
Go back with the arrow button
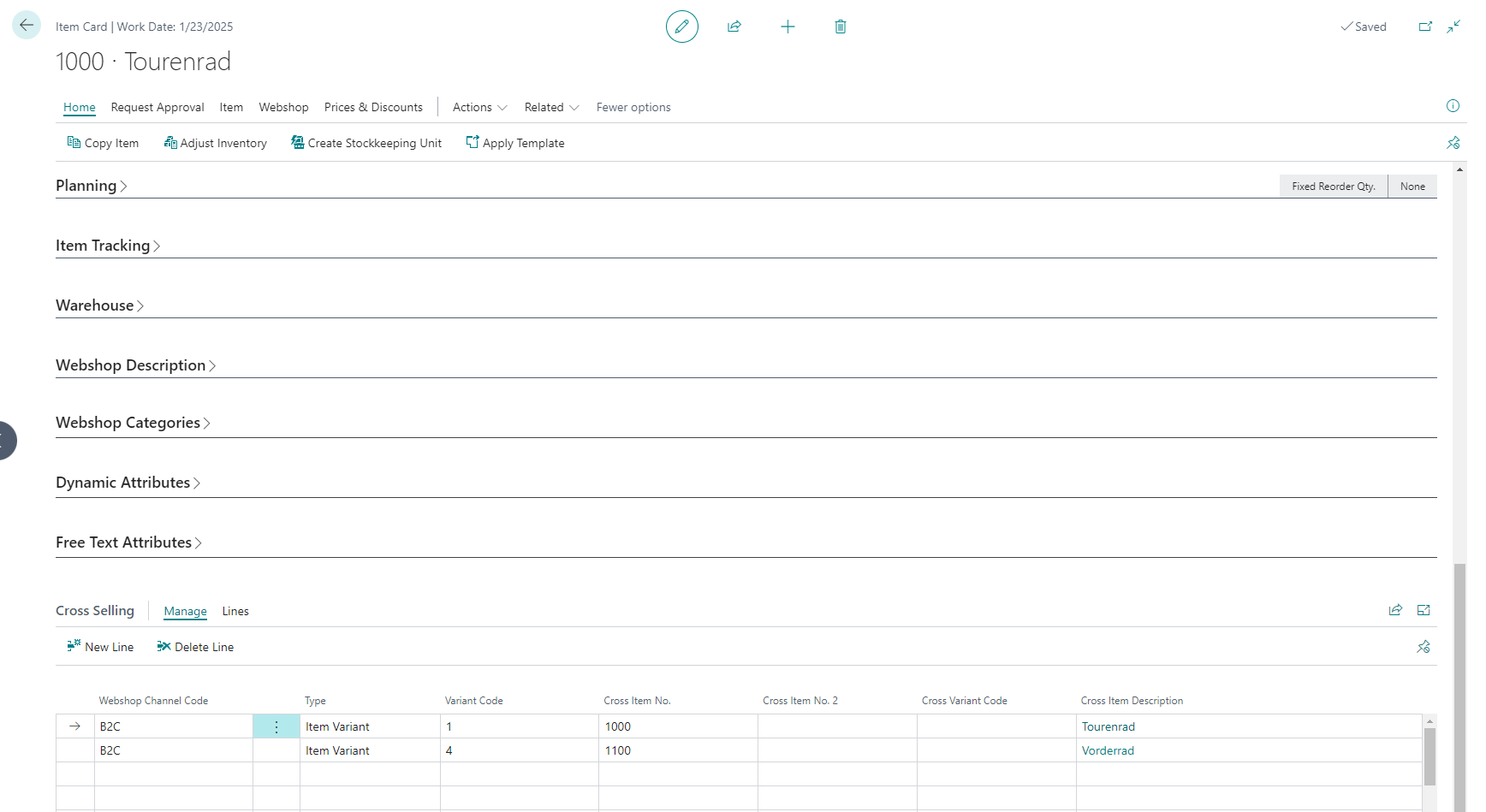pos(27,25)
